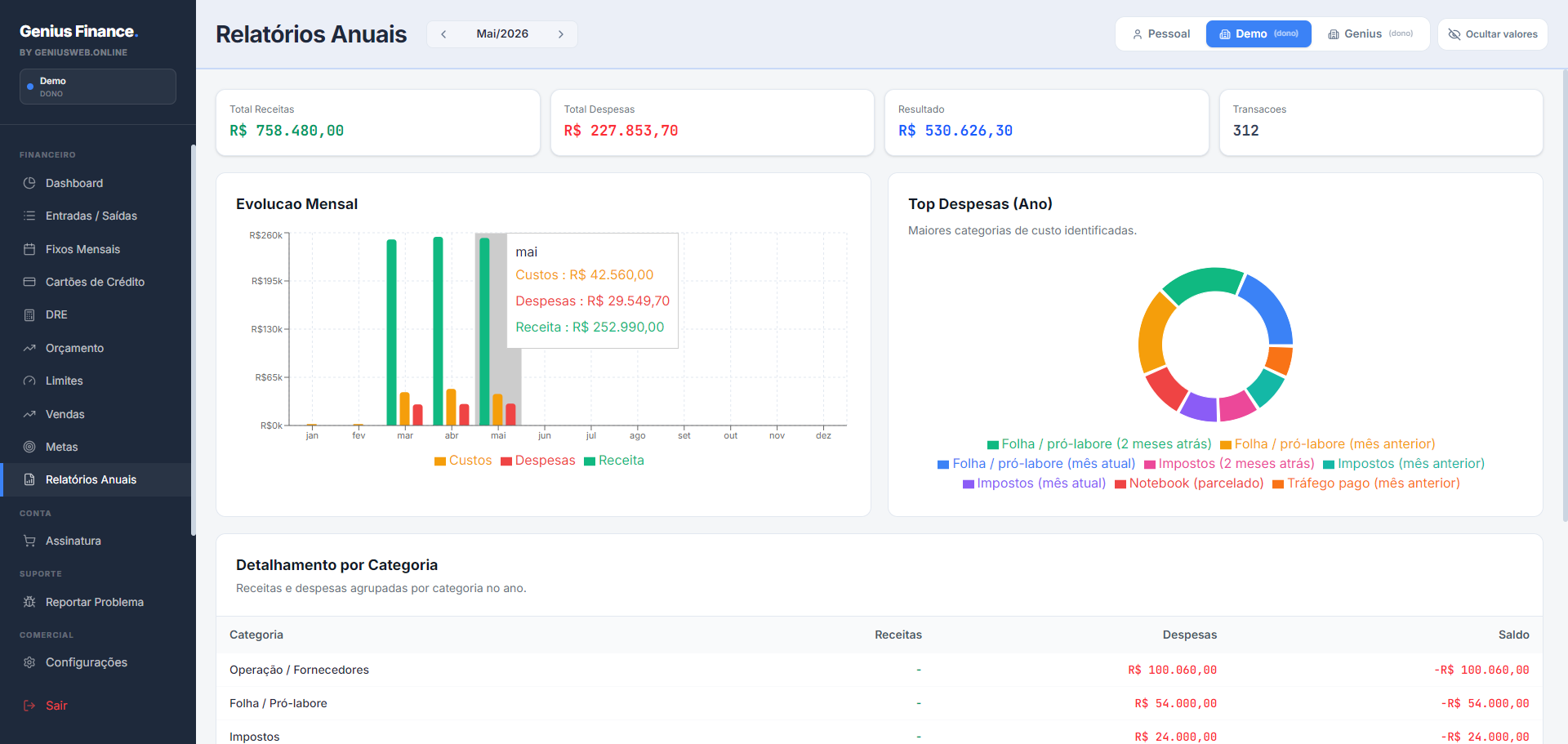Toggle Ocultar valores visibility

[1492, 34]
